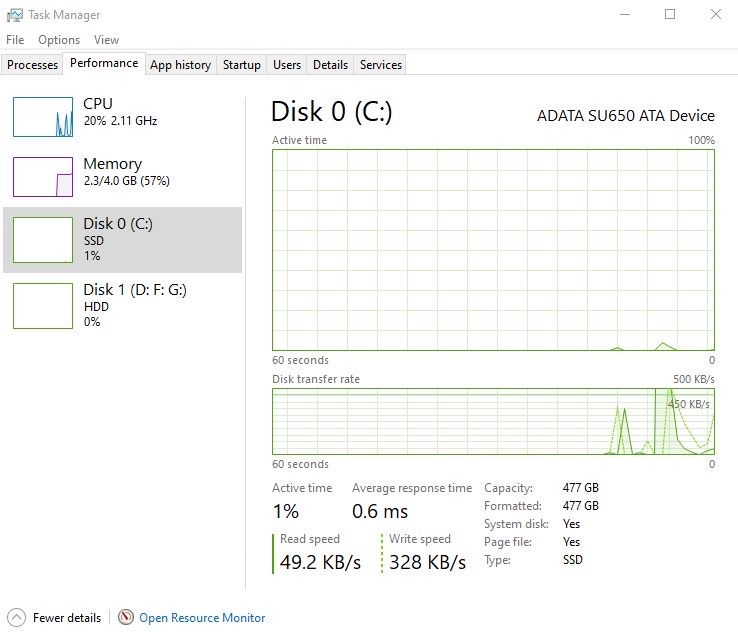Switch to the Details tab
The width and height of the screenshot is (738, 642).
coord(330,65)
